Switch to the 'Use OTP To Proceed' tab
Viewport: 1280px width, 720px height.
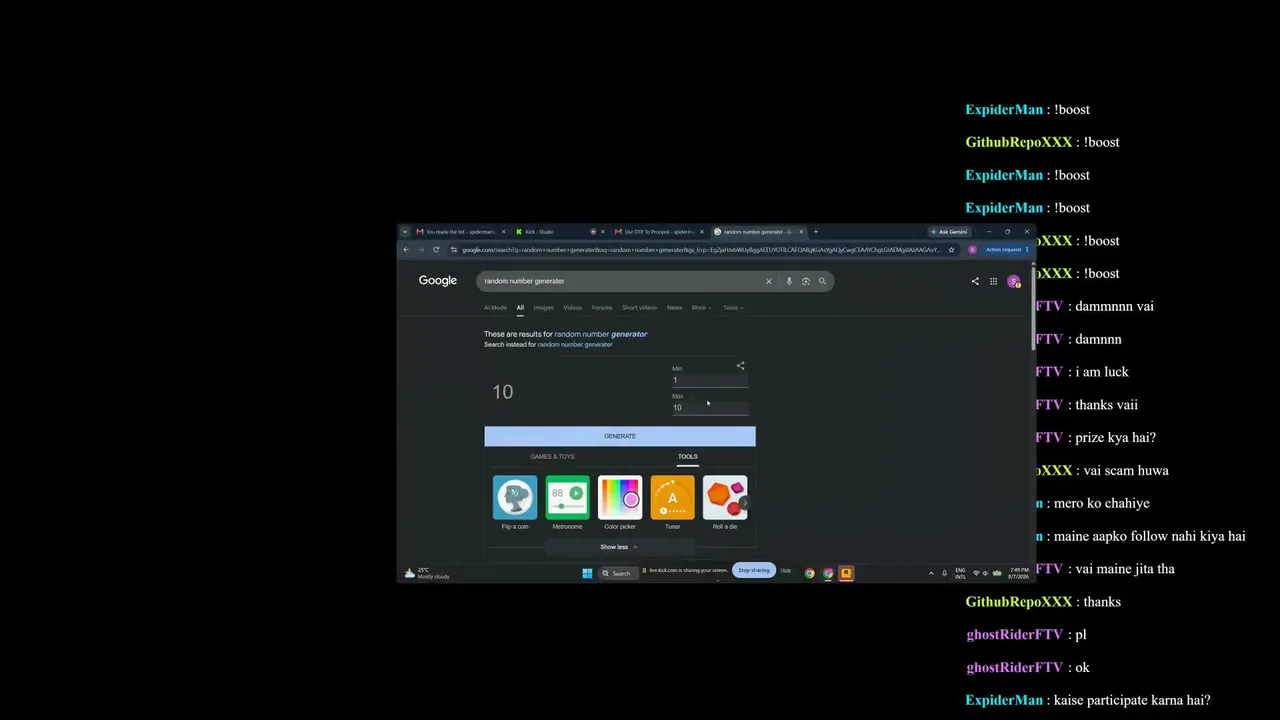tap(659, 232)
